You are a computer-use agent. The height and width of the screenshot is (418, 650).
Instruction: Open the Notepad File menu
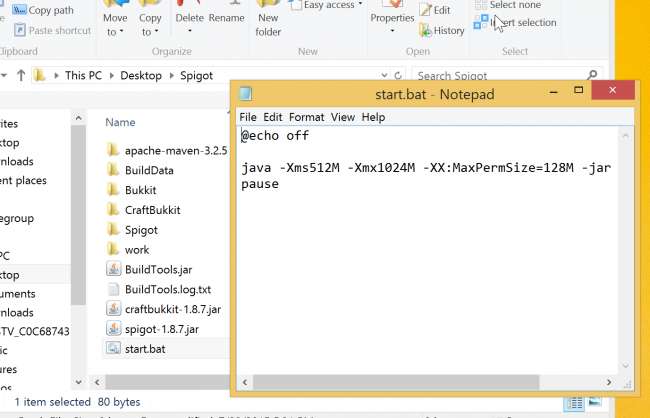248,117
